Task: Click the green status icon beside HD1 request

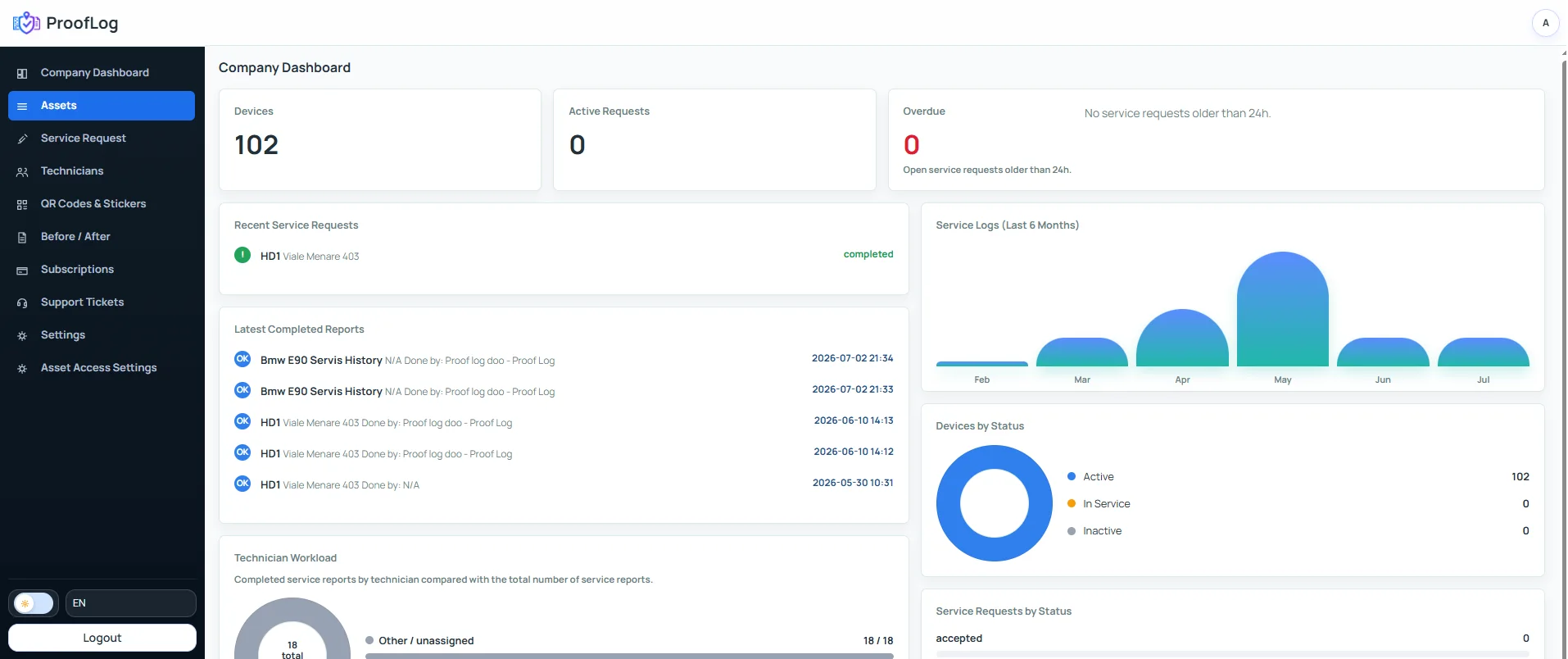Action: (242, 255)
